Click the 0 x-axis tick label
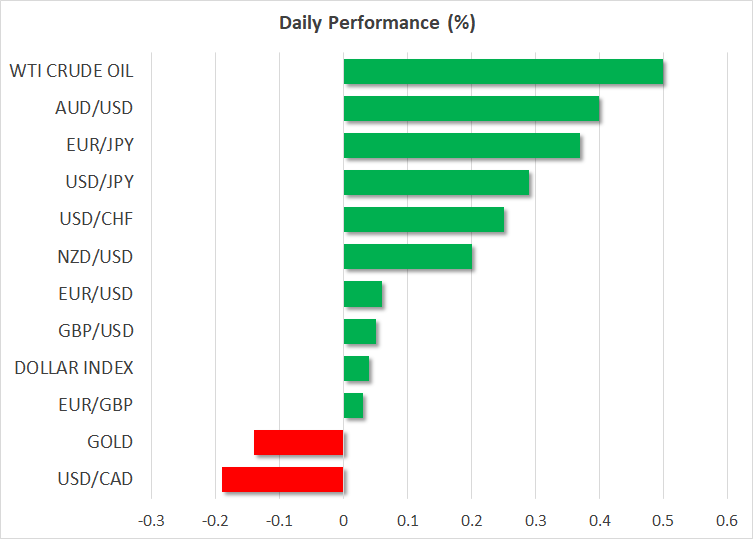Viewport: 753px width, 539px height. click(343, 520)
